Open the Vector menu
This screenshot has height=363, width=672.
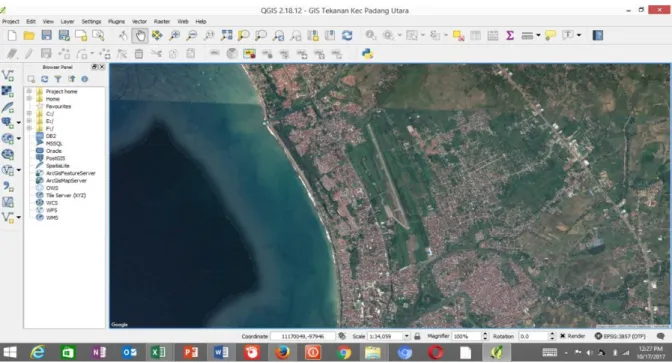pos(139,21)
